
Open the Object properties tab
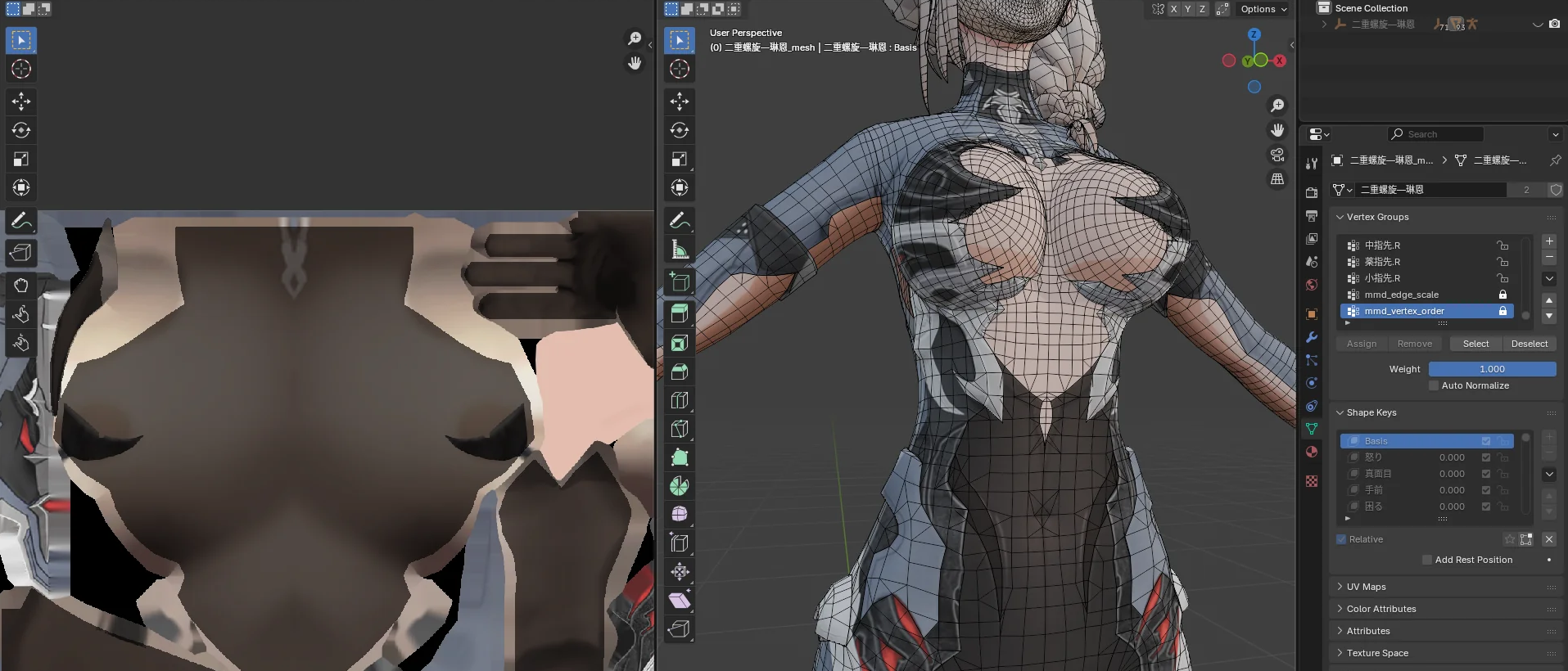pos(1311,314)
